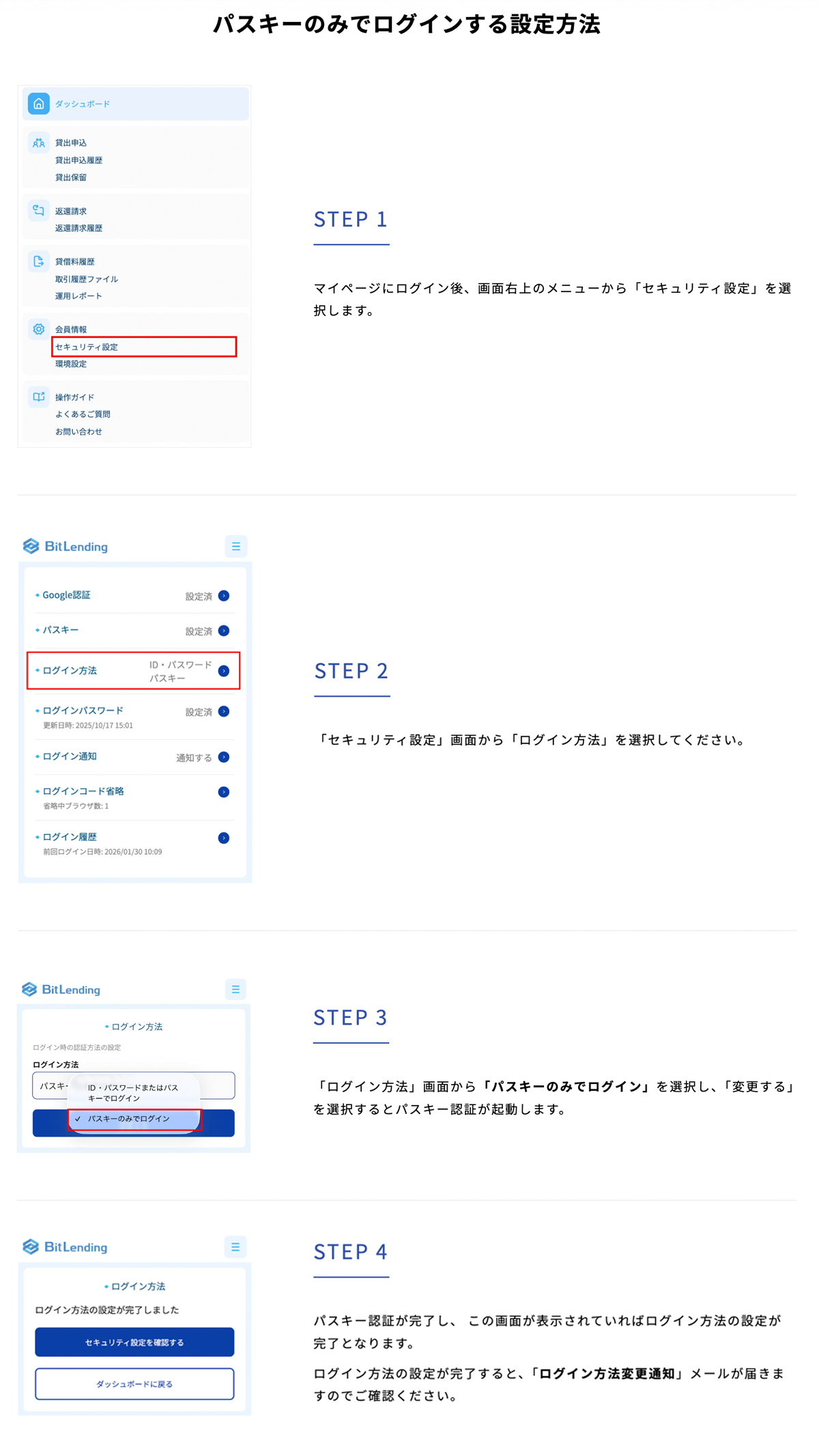
Task: Open hamburger menu in Step 3 screen
Action: pos(235,989)
